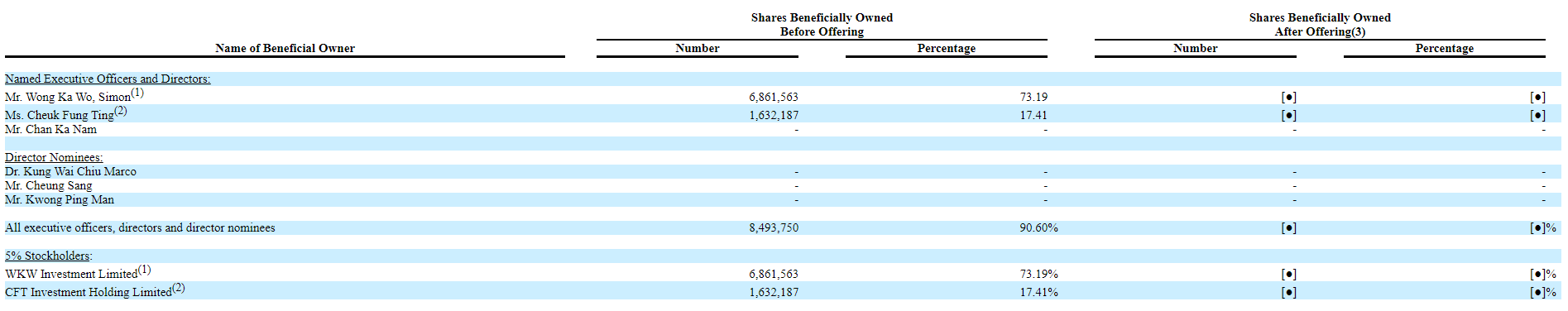This screenshot has height=311, width=1568.
Task: Click the '5% Stockholders:' heading
Action: coord(49,256)
